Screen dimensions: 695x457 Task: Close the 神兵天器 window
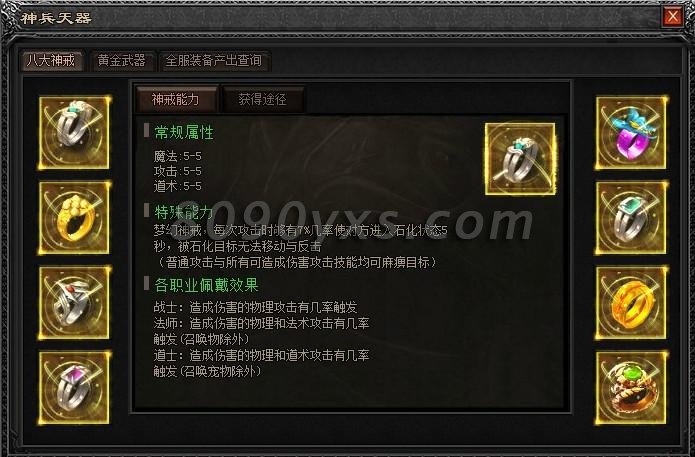point(672,16)
